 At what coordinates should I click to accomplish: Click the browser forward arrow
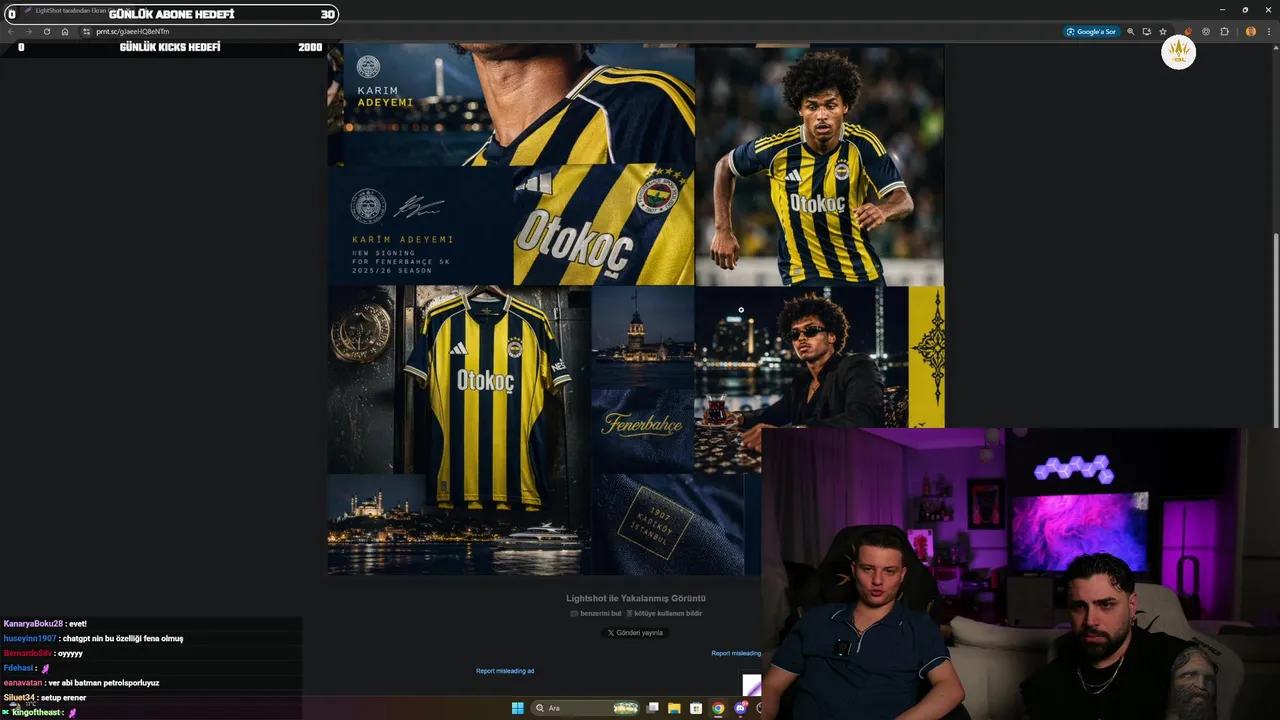[29, 32]
